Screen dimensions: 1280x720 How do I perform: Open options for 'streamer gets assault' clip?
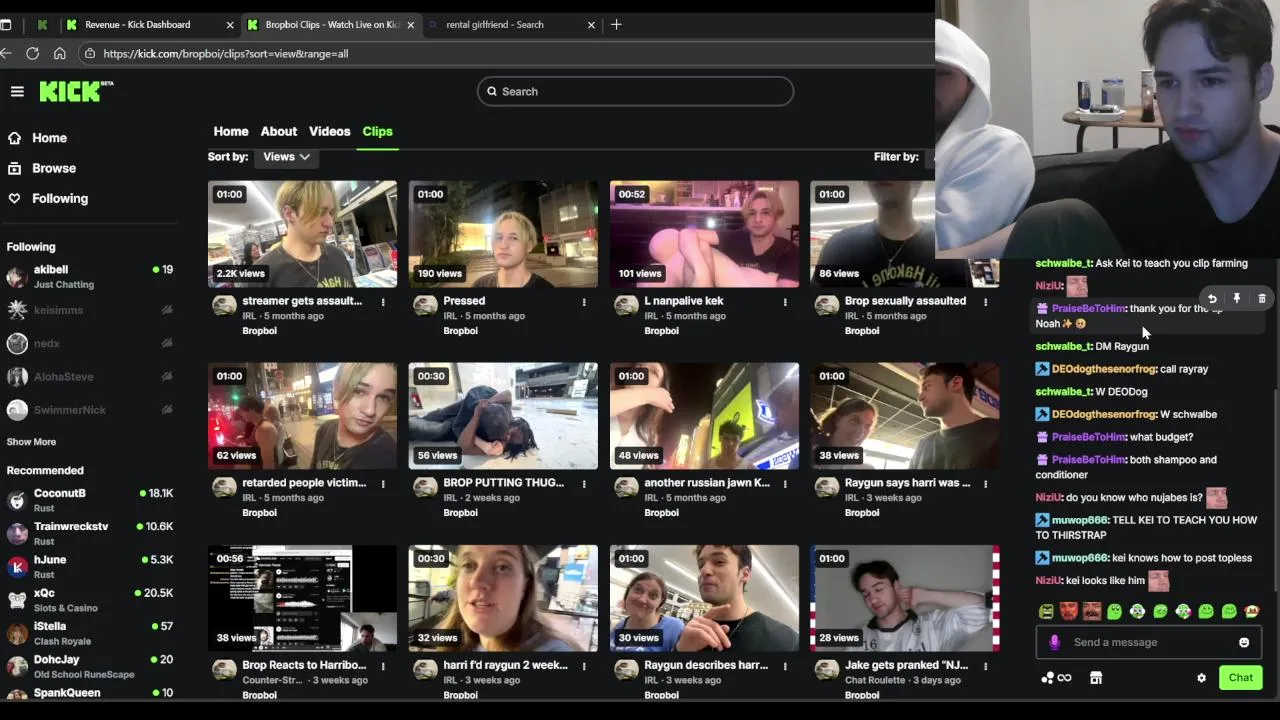coord(383,301)
